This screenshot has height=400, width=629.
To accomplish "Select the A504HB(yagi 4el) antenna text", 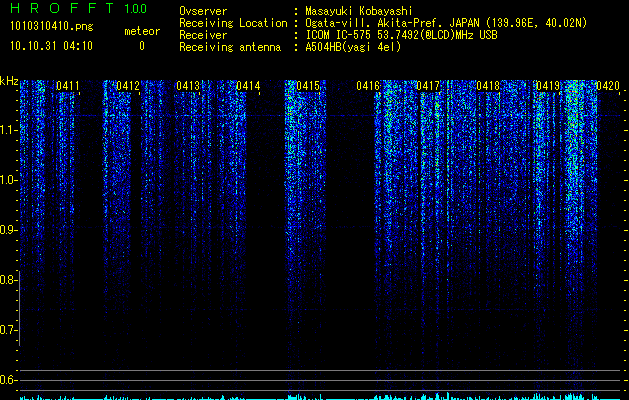I will (x=353, y=47).
